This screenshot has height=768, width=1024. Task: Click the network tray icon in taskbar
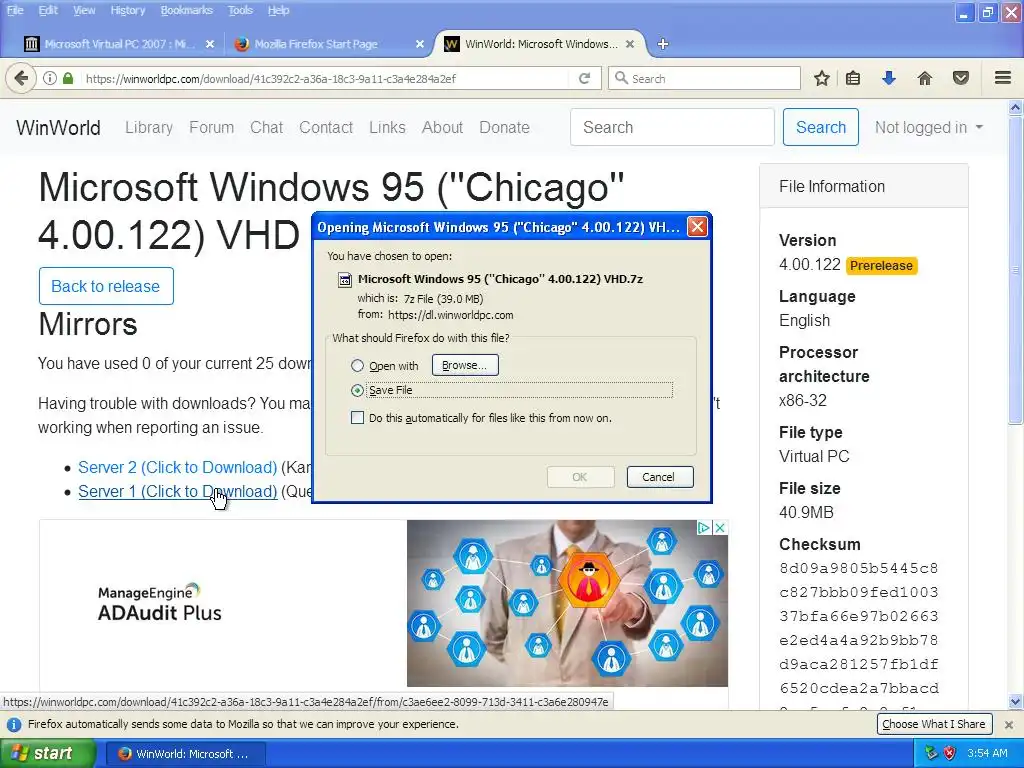932,753
